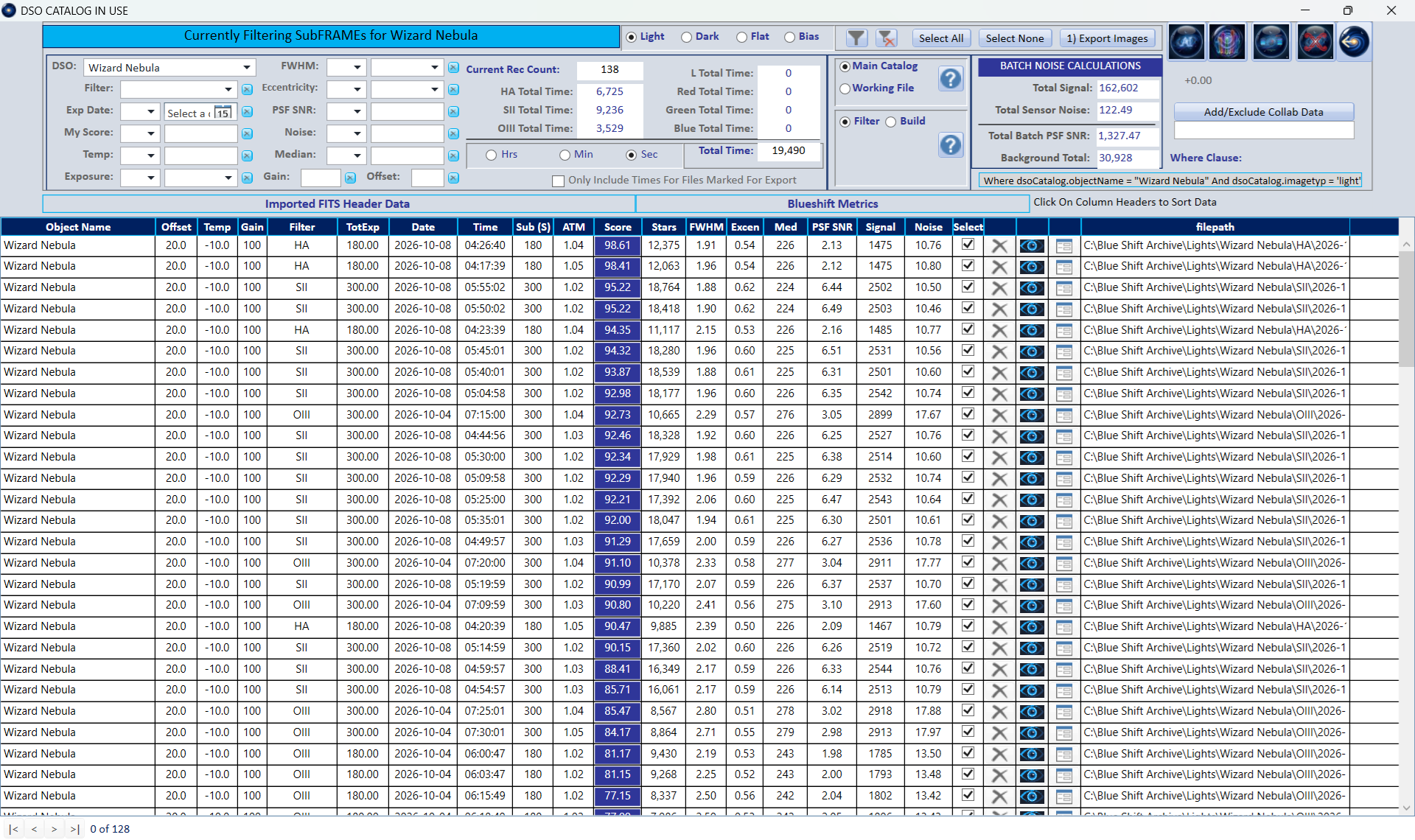Expand the Filter dropdown list
Image resolution: width=1415 pixels, height=840 pixels.
[228, 90]
